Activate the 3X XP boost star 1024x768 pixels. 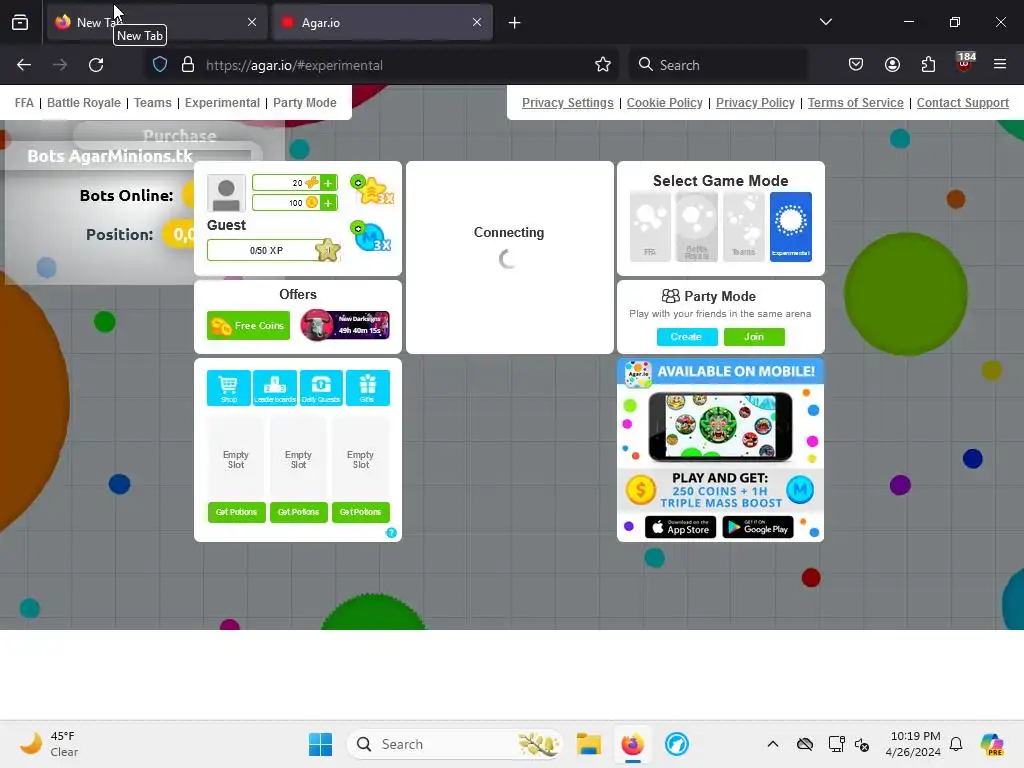tap(372, 190)
